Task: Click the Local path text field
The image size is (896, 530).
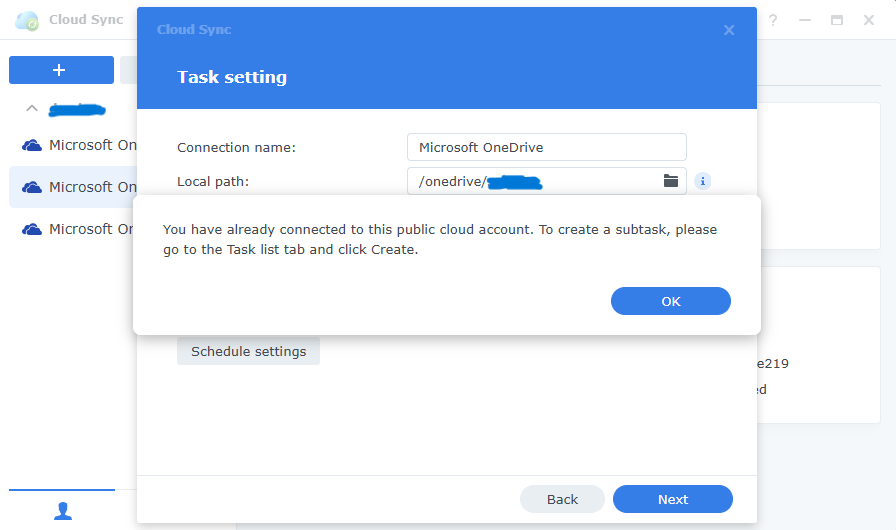Action: [x=533, y=181]
